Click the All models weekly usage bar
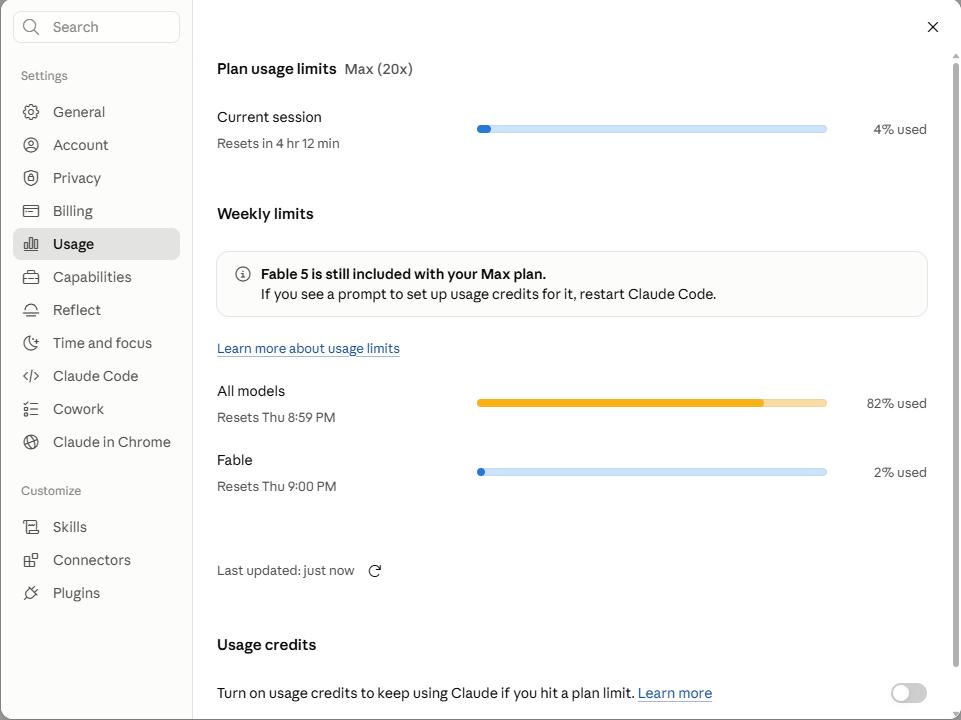Image resolution: width=961 pixels, height=720 pixels. (652, 403)
